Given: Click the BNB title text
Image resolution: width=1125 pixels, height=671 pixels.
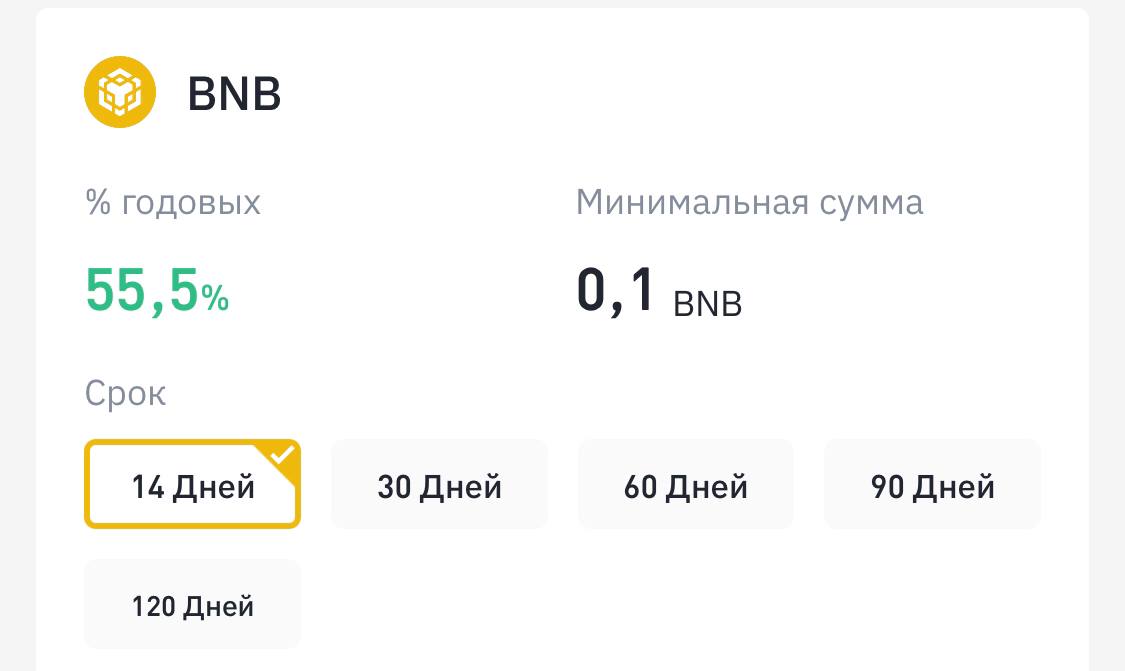Looking at the screenshot, I should [x=234, y=94].
